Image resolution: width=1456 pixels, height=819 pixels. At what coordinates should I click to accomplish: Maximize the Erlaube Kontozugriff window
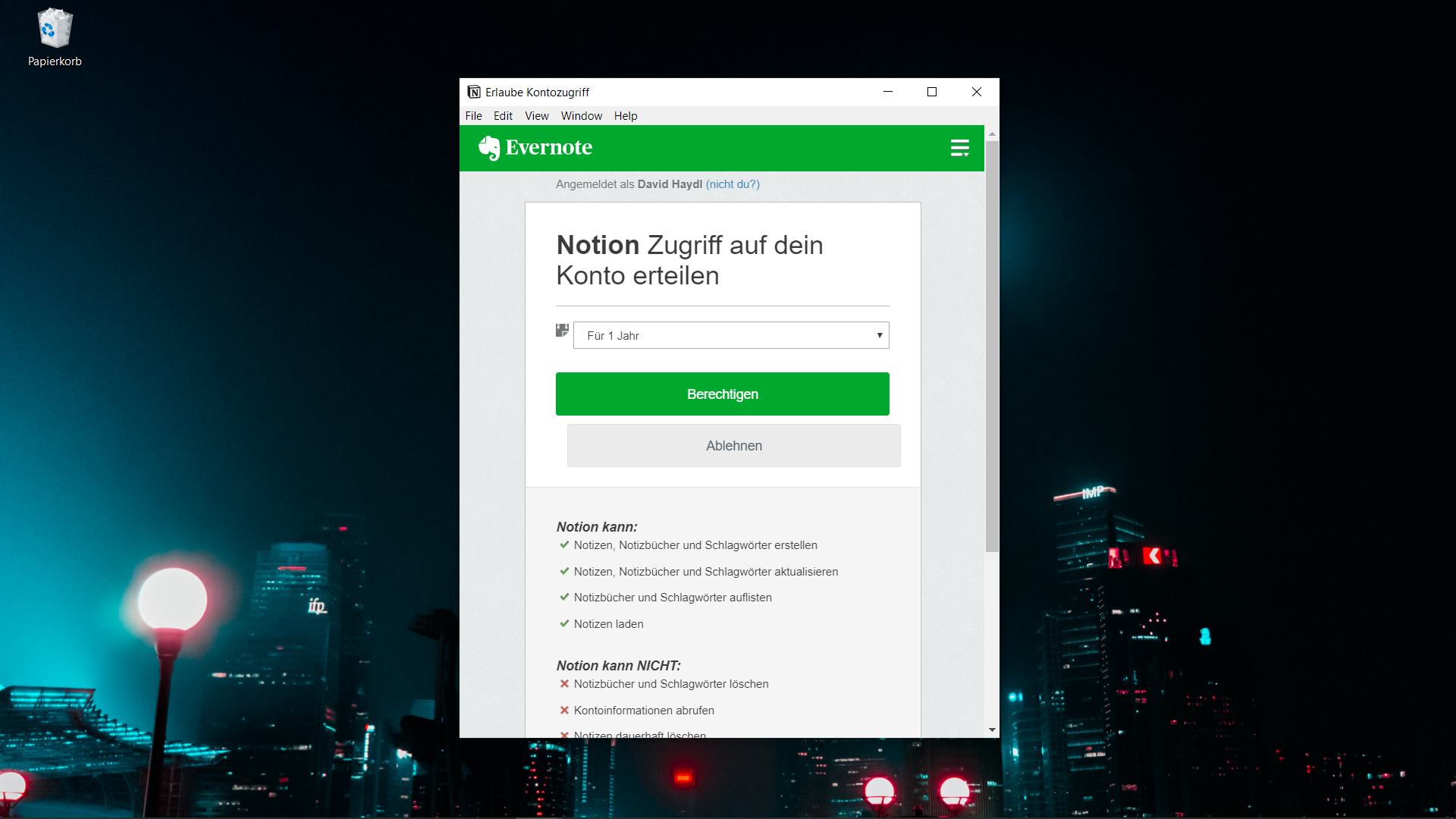pos(932,92)
